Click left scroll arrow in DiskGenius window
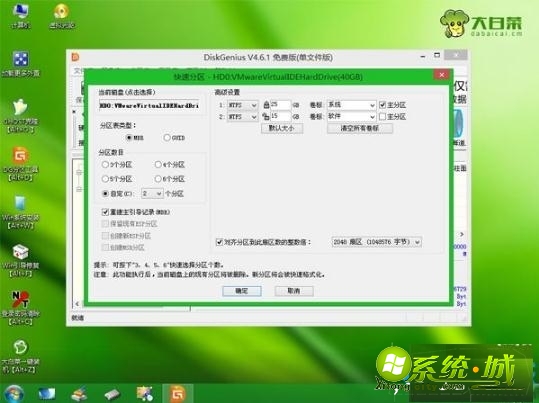Image resolution: width=539 pixels, height=403 pixels. (77, 304)
